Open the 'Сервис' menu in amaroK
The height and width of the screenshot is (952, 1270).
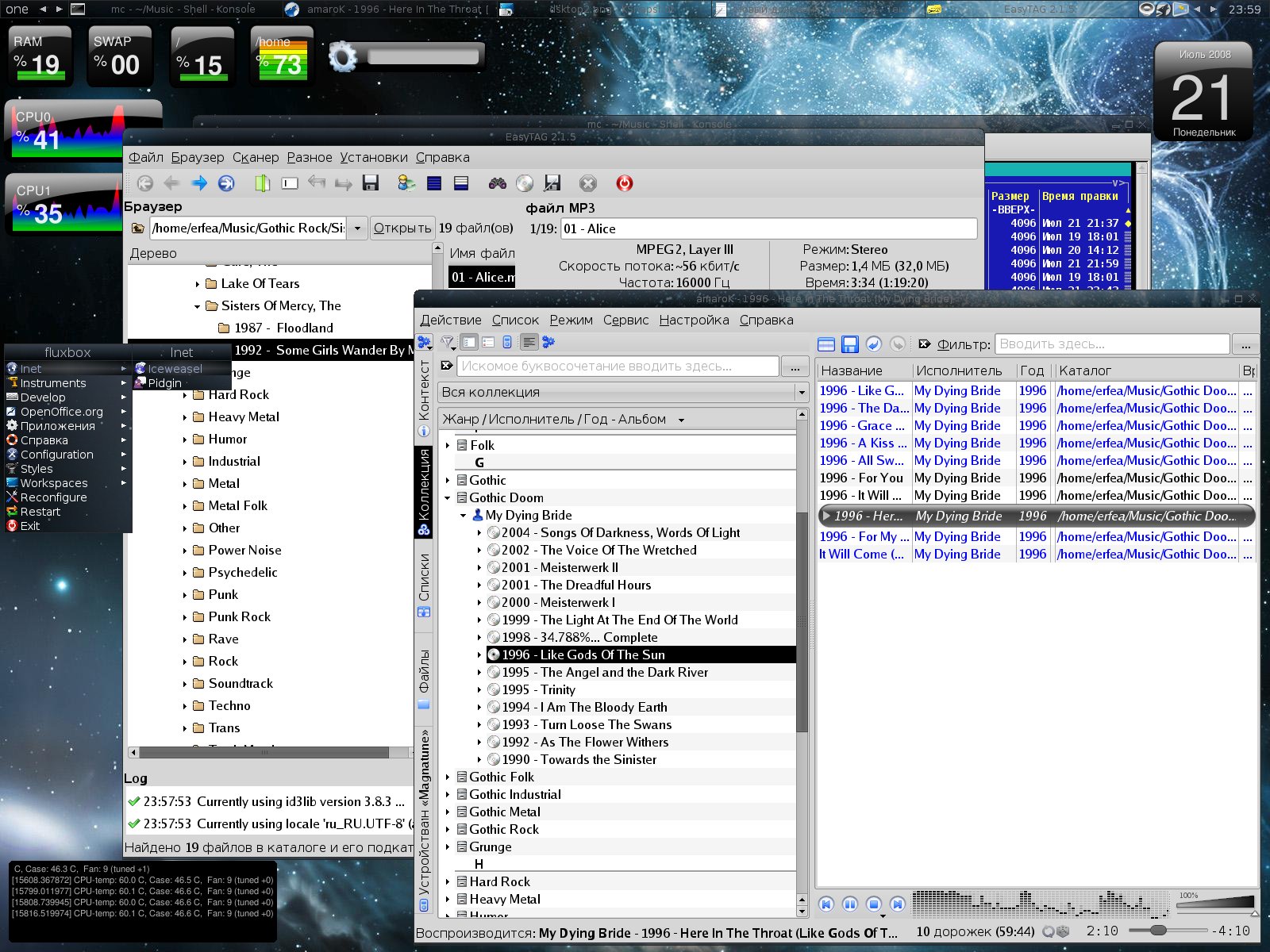[625, 320]
